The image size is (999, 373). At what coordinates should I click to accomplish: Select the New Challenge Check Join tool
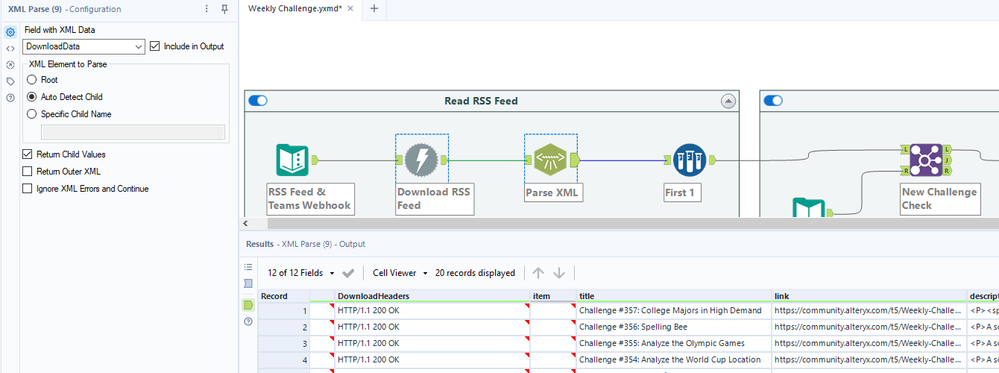pyautogui.click(x=926, y=160)
